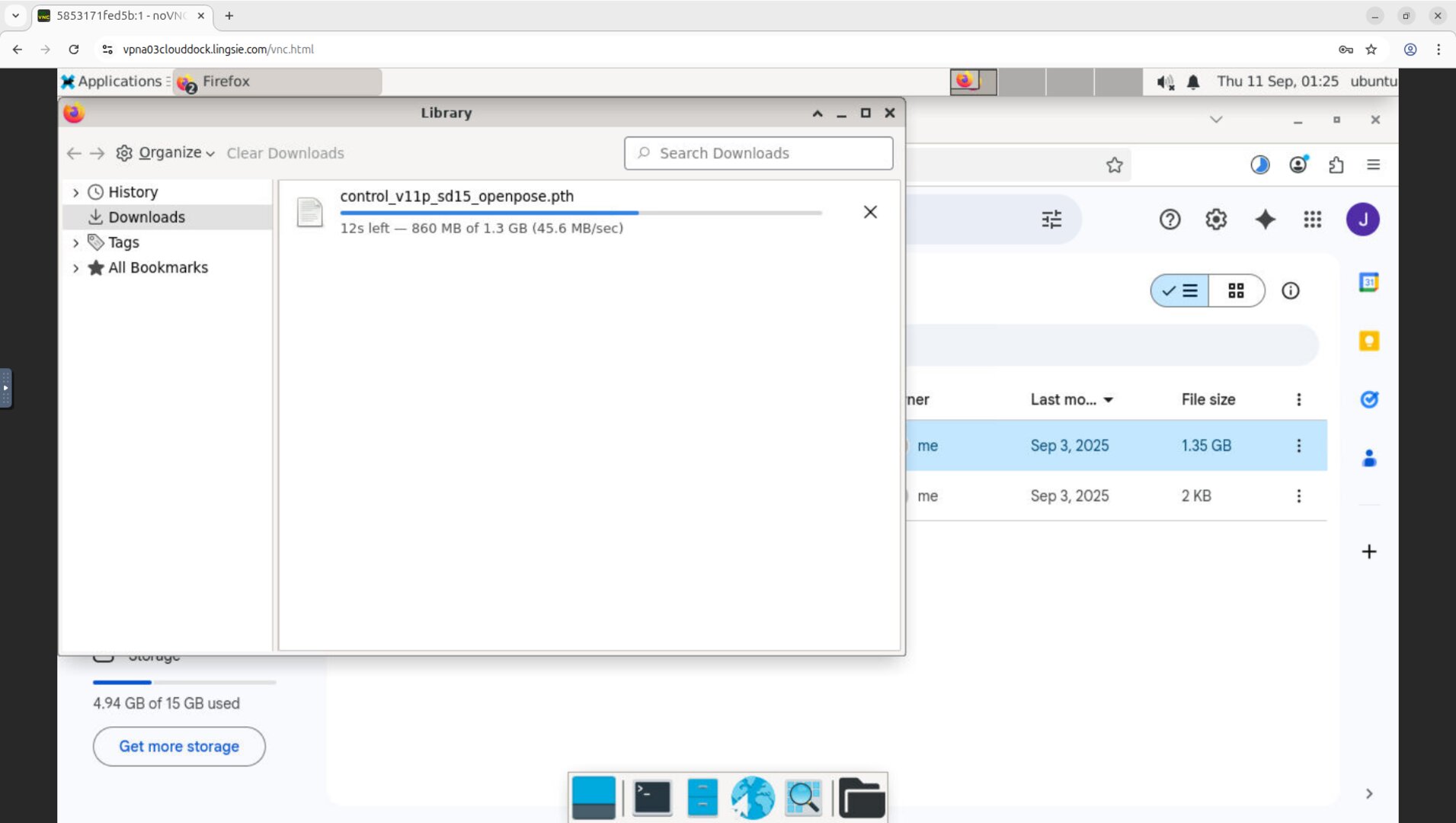Click the Get more storage button

click(178, 746)
